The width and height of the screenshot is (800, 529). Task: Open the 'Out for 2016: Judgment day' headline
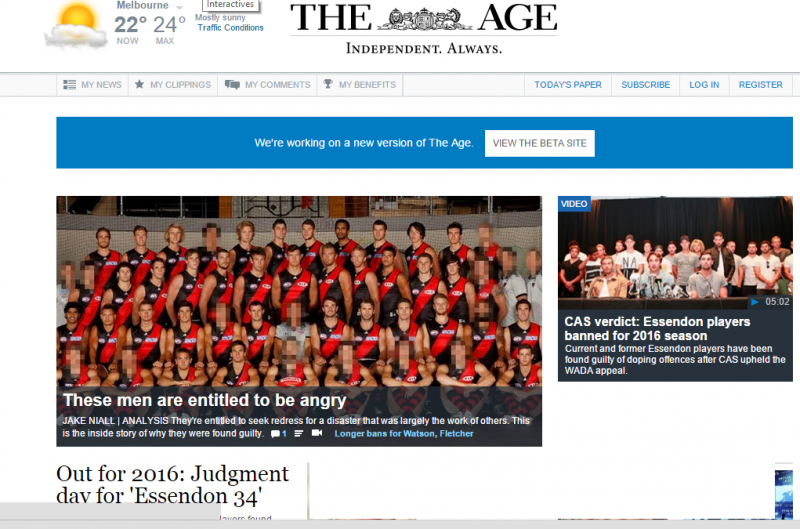(172, 484)
